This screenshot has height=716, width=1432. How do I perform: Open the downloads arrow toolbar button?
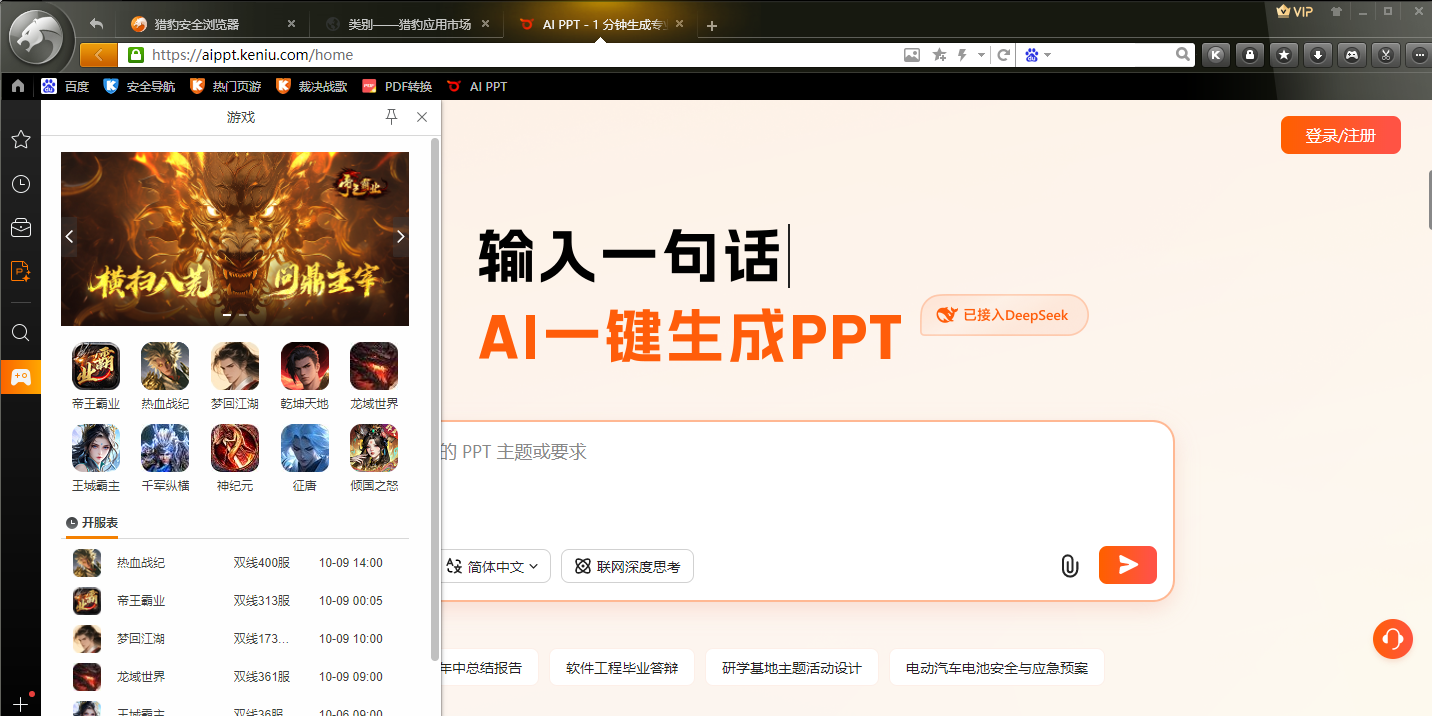point(1319,55)
